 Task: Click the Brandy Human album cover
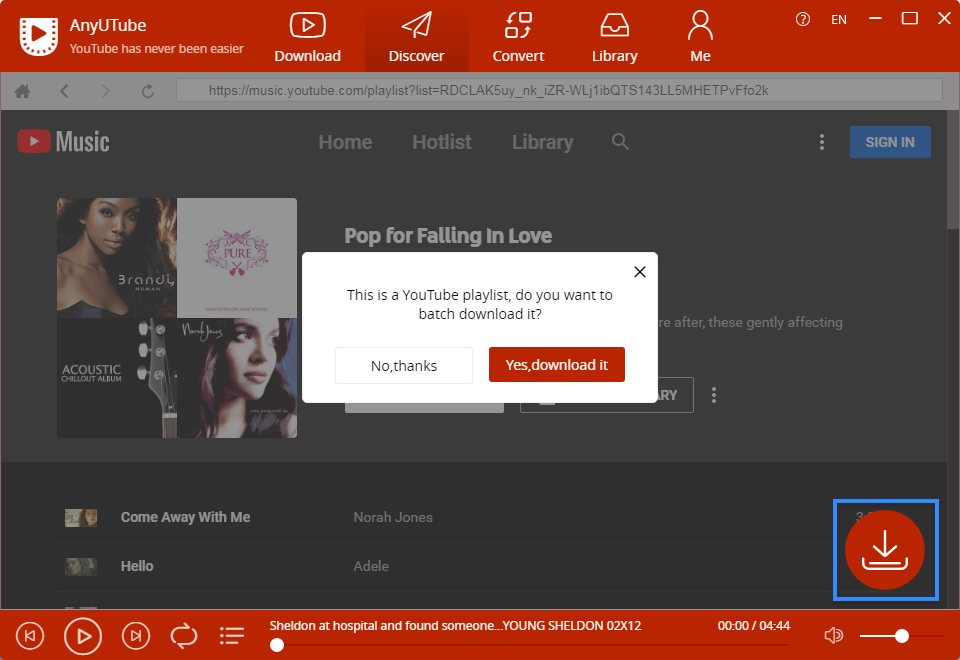tap(117, 258)
